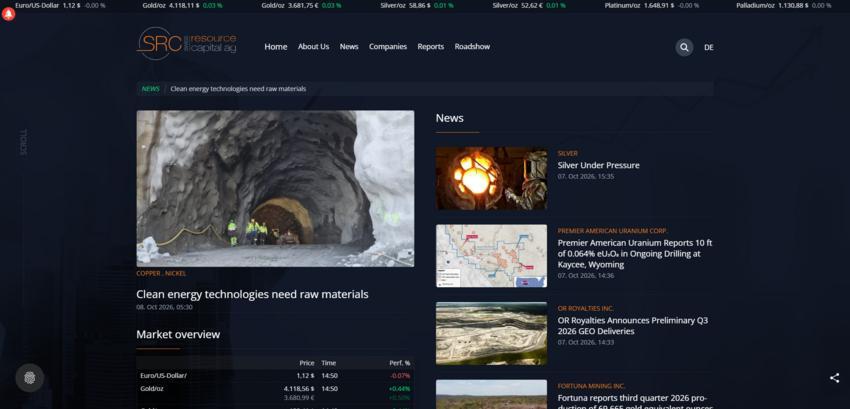850x409 pixels.
Task: Open article 'Clean energy technologies need raw materials' title
Action: pos(252,294)
